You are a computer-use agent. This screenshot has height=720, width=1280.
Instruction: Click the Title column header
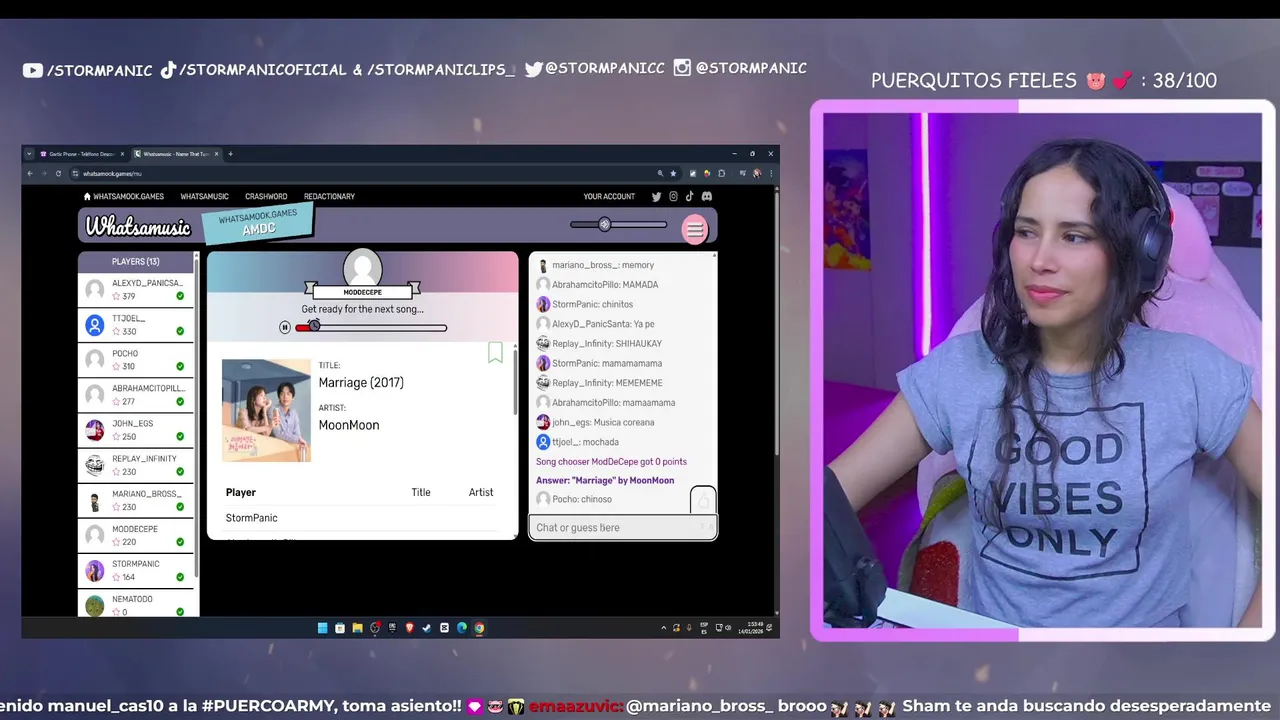pyautogui.click(x=421, y=492)
